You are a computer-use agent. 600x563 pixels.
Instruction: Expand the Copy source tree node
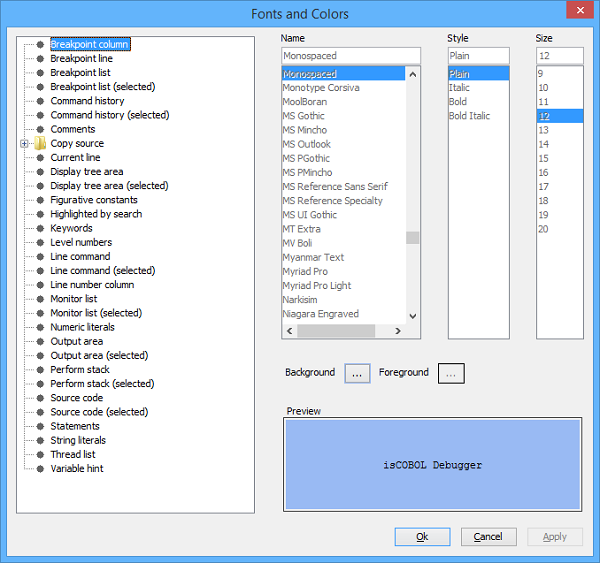point(24,144)
